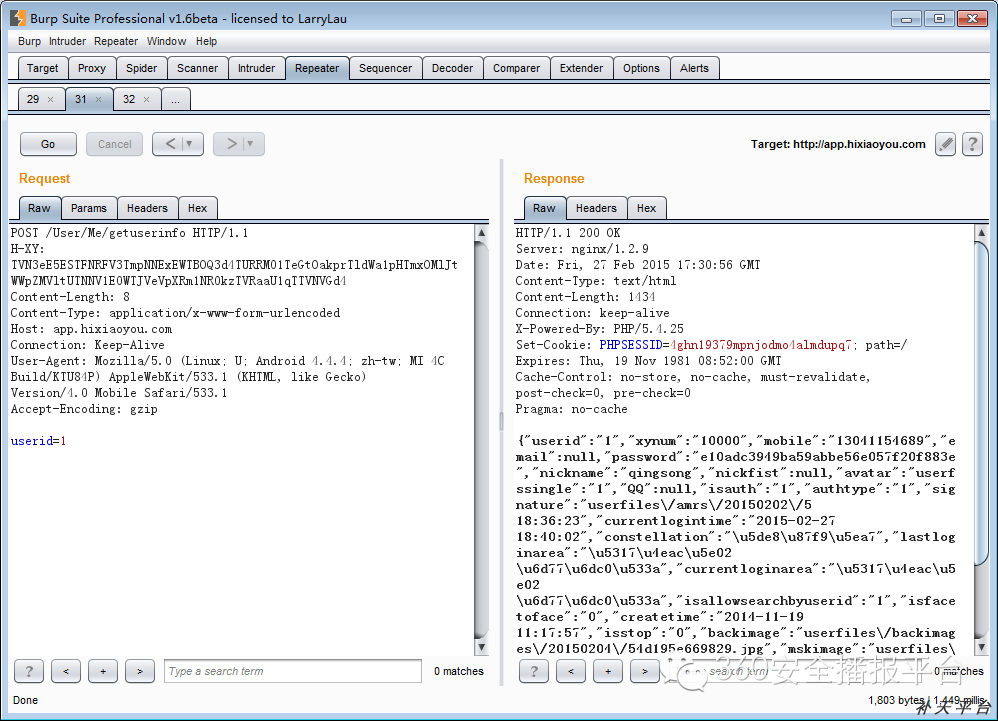The width and height of the screenshot is (998, 721).
Task: Open the Burp menu
Action: [29, 41]
